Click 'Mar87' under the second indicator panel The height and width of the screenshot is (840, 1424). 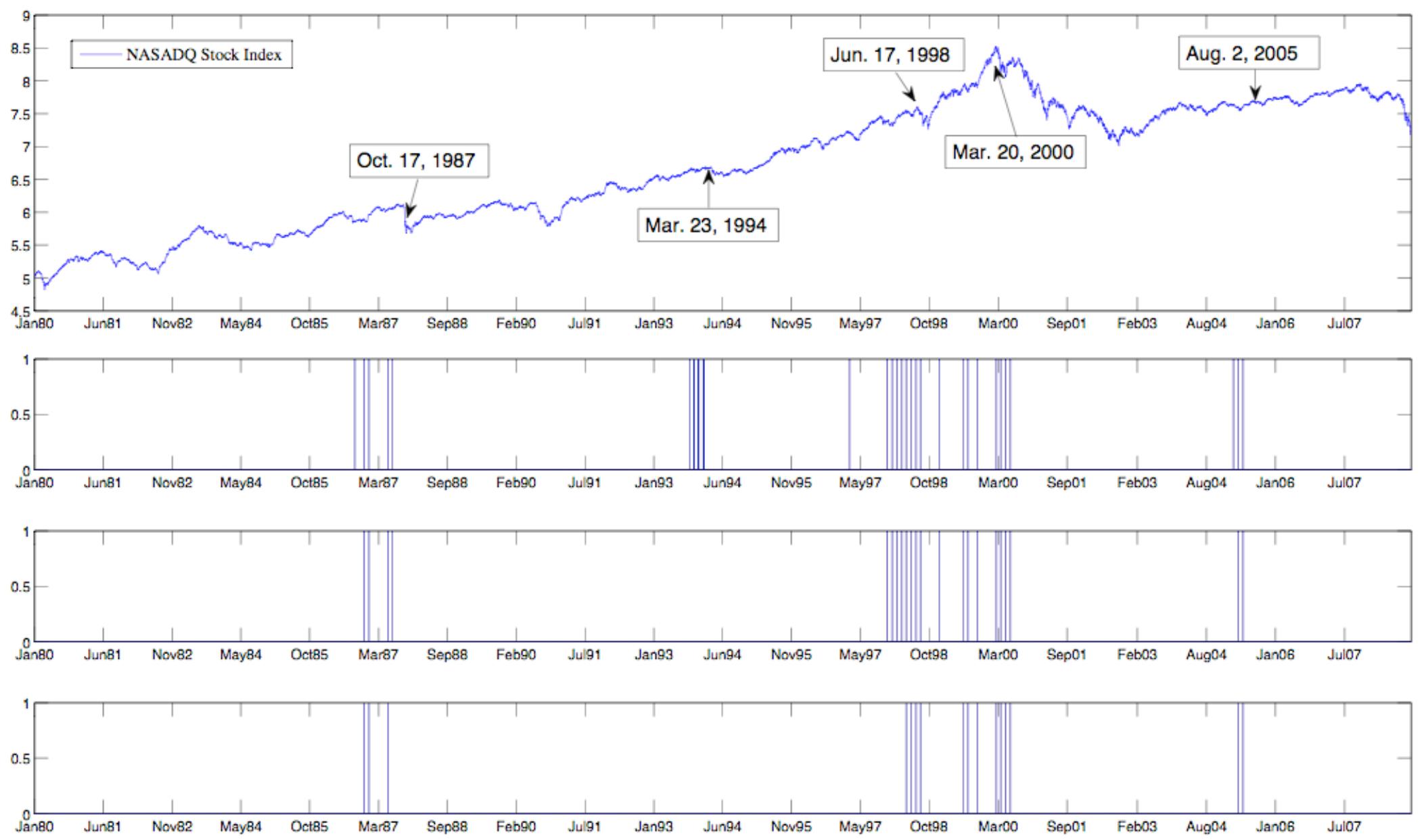(x=378, y=483)
